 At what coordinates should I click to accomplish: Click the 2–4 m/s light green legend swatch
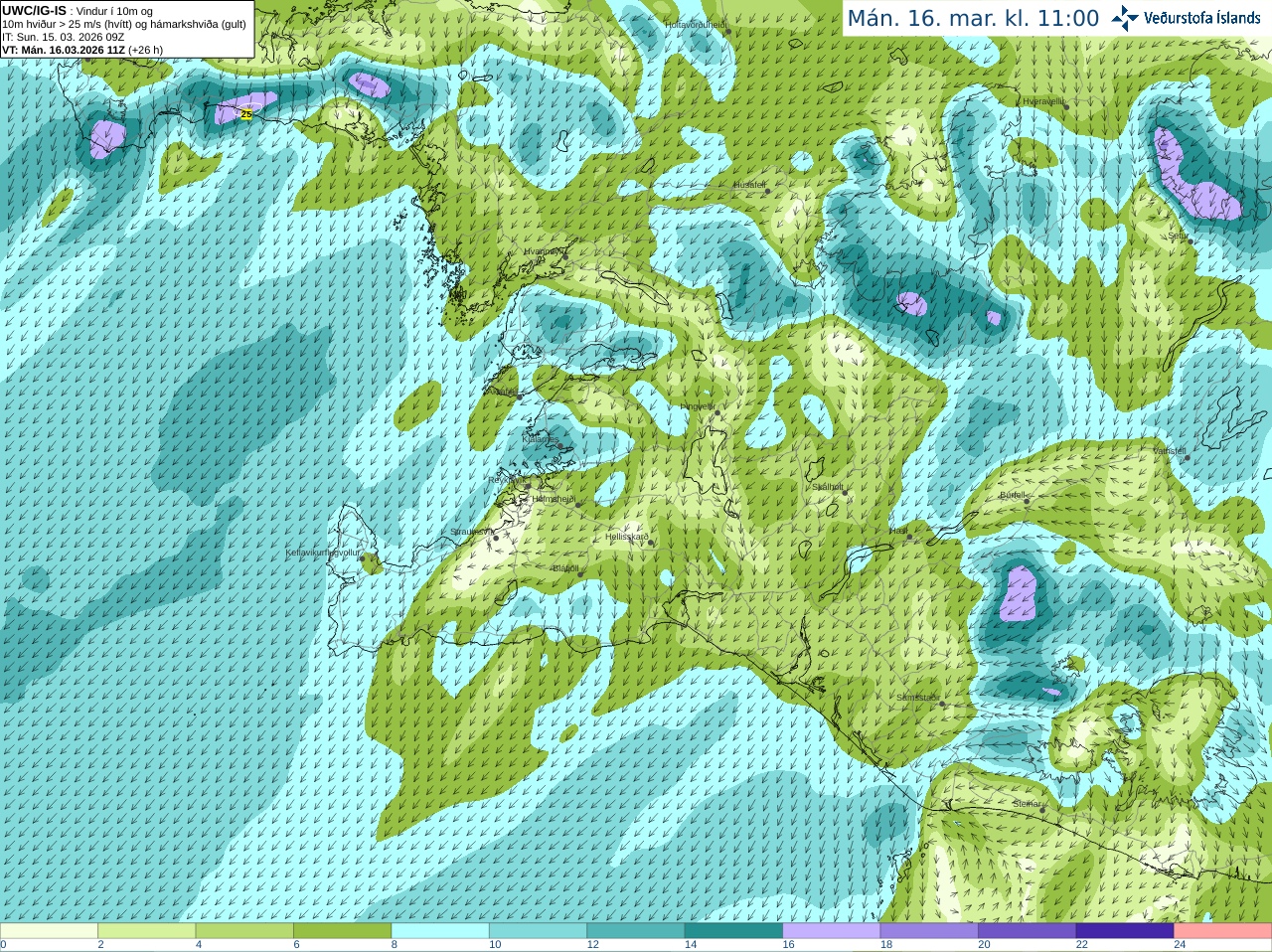[x=146, y=931]
